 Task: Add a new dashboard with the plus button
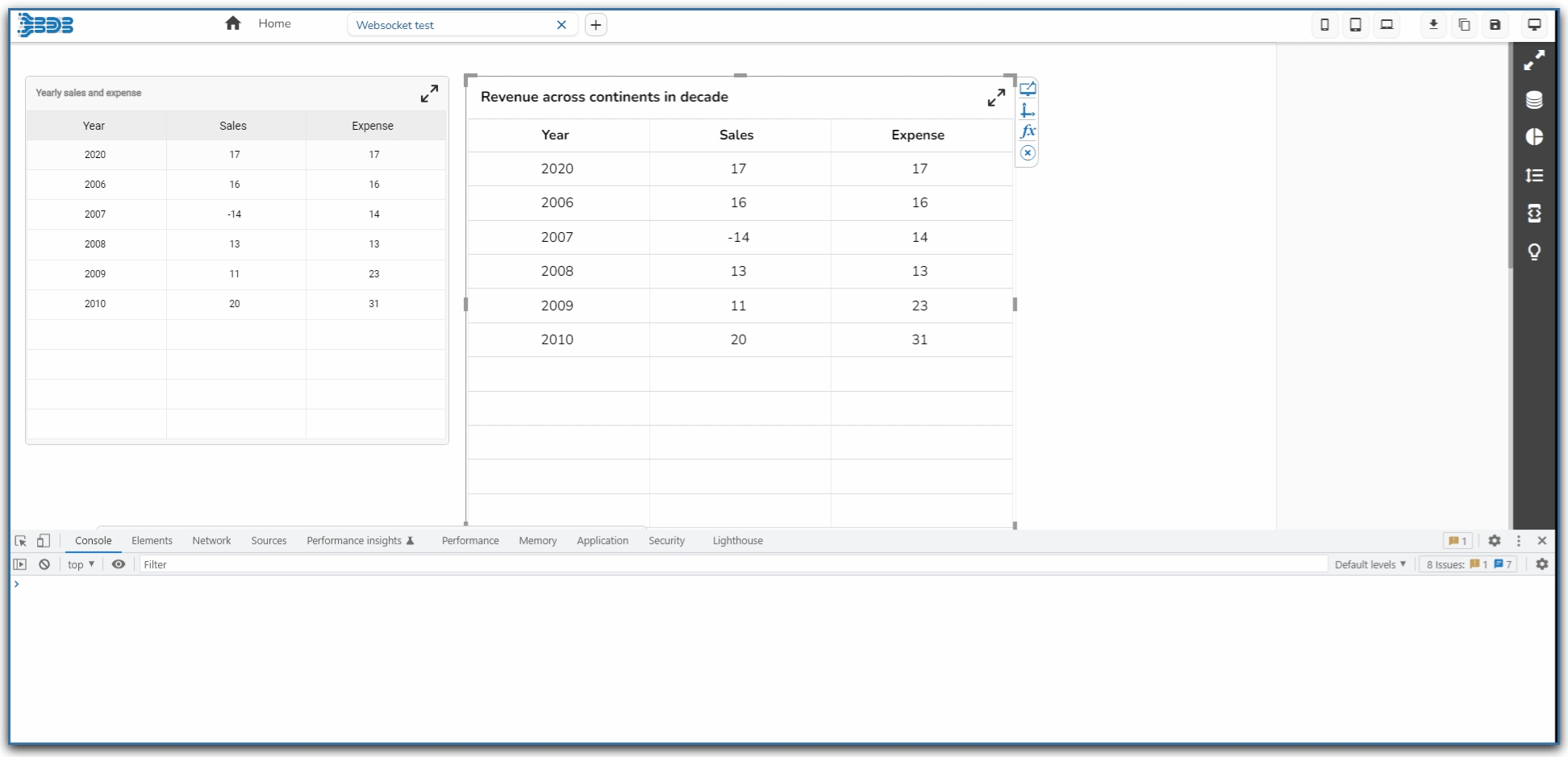[x=595, y=25]
